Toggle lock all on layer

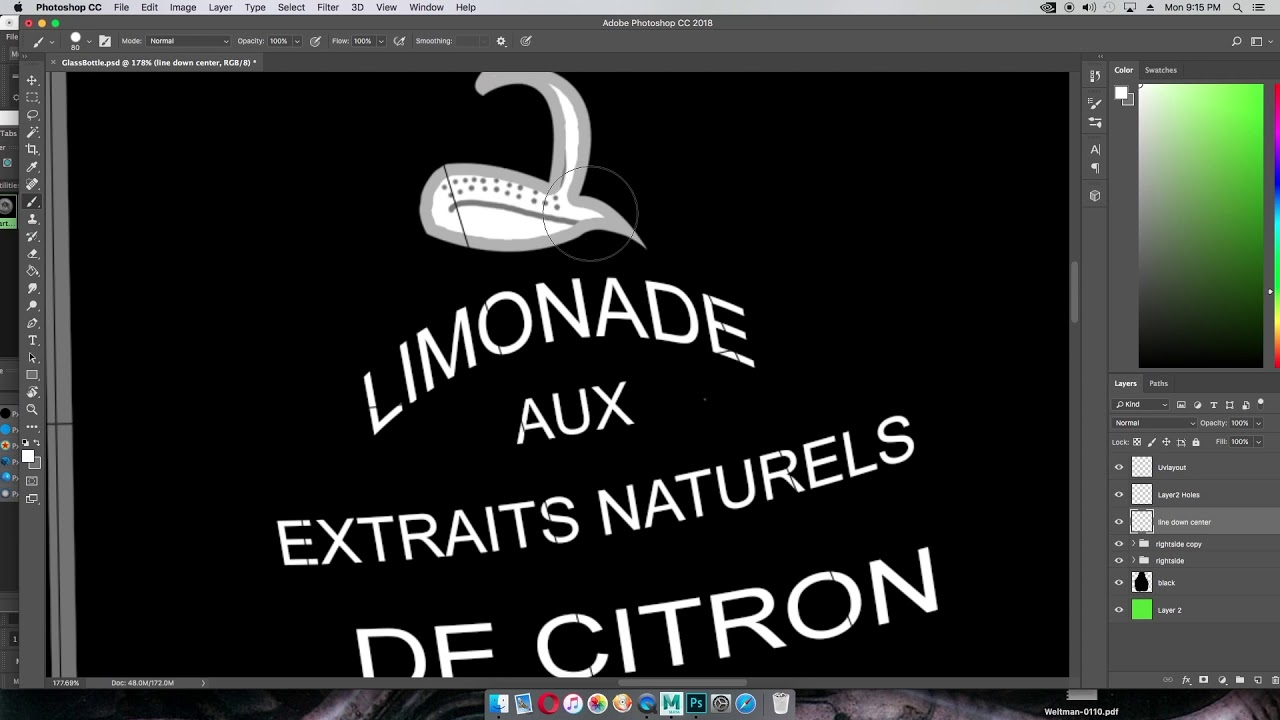coord(1196,442)
